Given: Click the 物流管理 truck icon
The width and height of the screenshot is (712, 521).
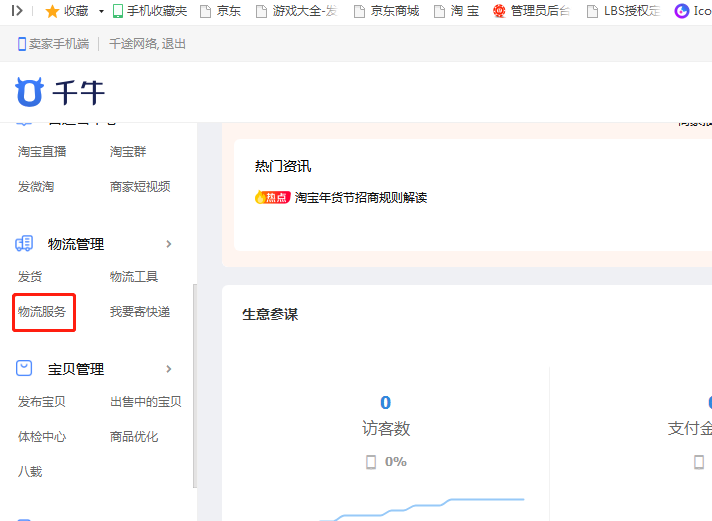Looking at the screenshot, I should [x=24, y=243].
